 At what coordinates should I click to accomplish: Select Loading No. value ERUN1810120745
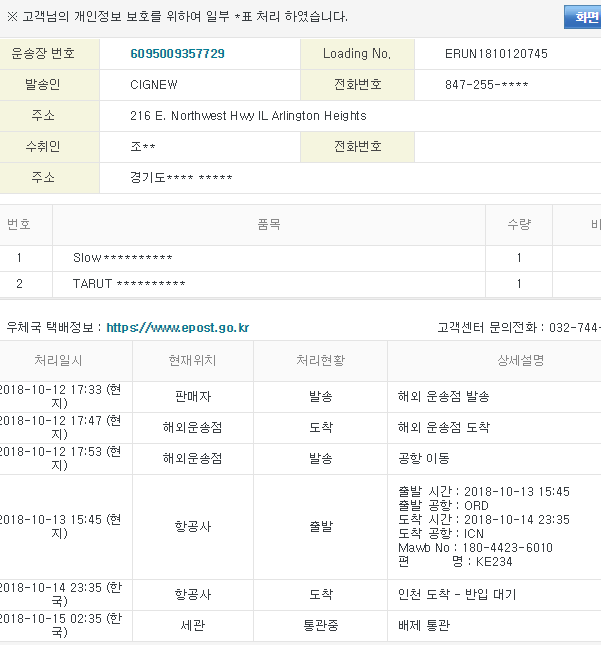[x=495, y=54]
